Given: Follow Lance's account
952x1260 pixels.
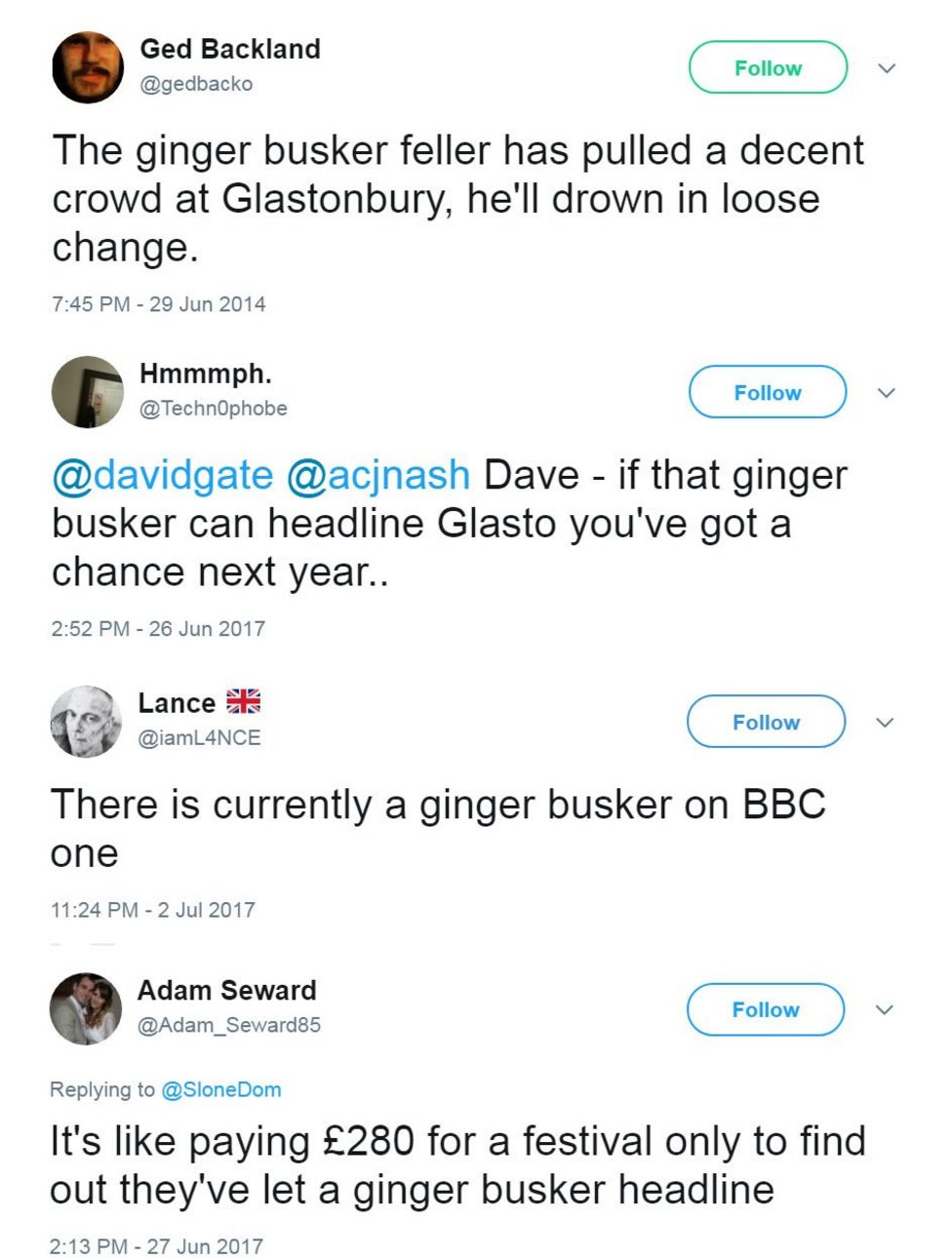Looking at the screenshot, I should point(766,722).
